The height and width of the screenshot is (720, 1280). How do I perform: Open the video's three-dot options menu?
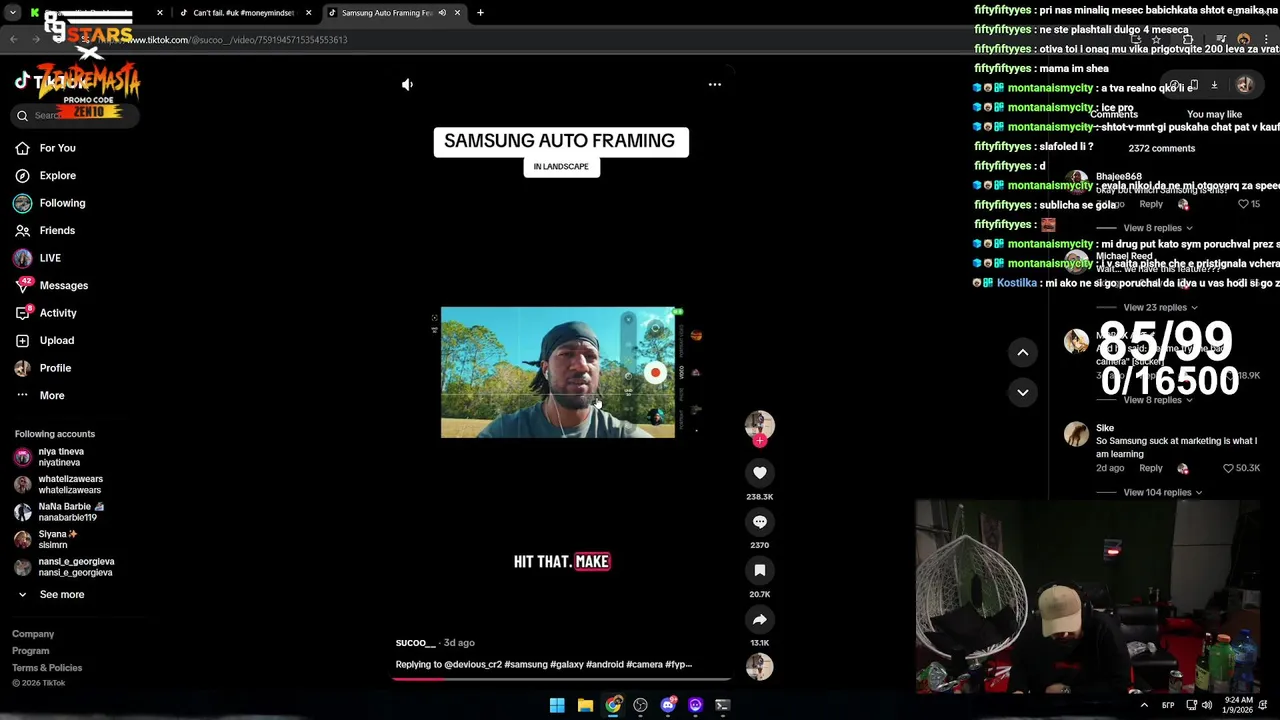[x=715, y=85]
